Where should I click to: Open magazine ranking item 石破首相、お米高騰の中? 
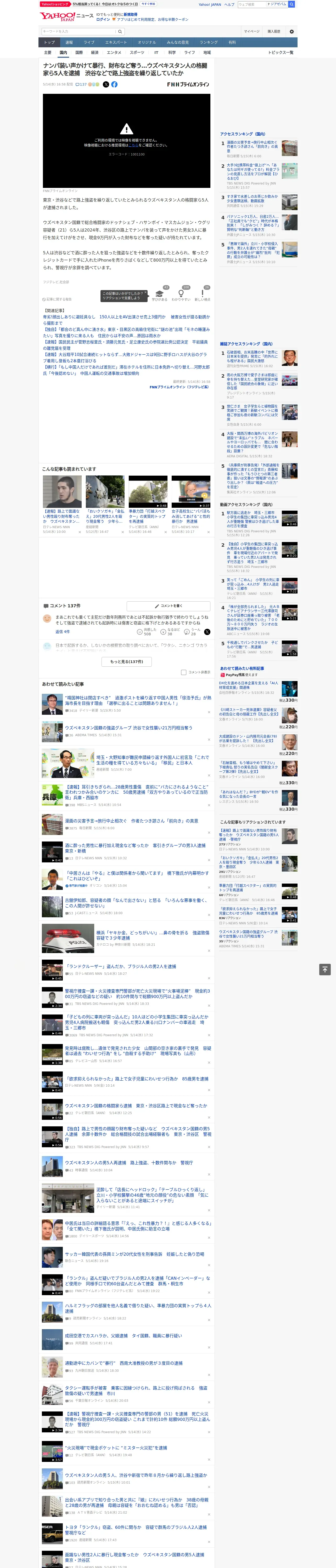[253, 357]
